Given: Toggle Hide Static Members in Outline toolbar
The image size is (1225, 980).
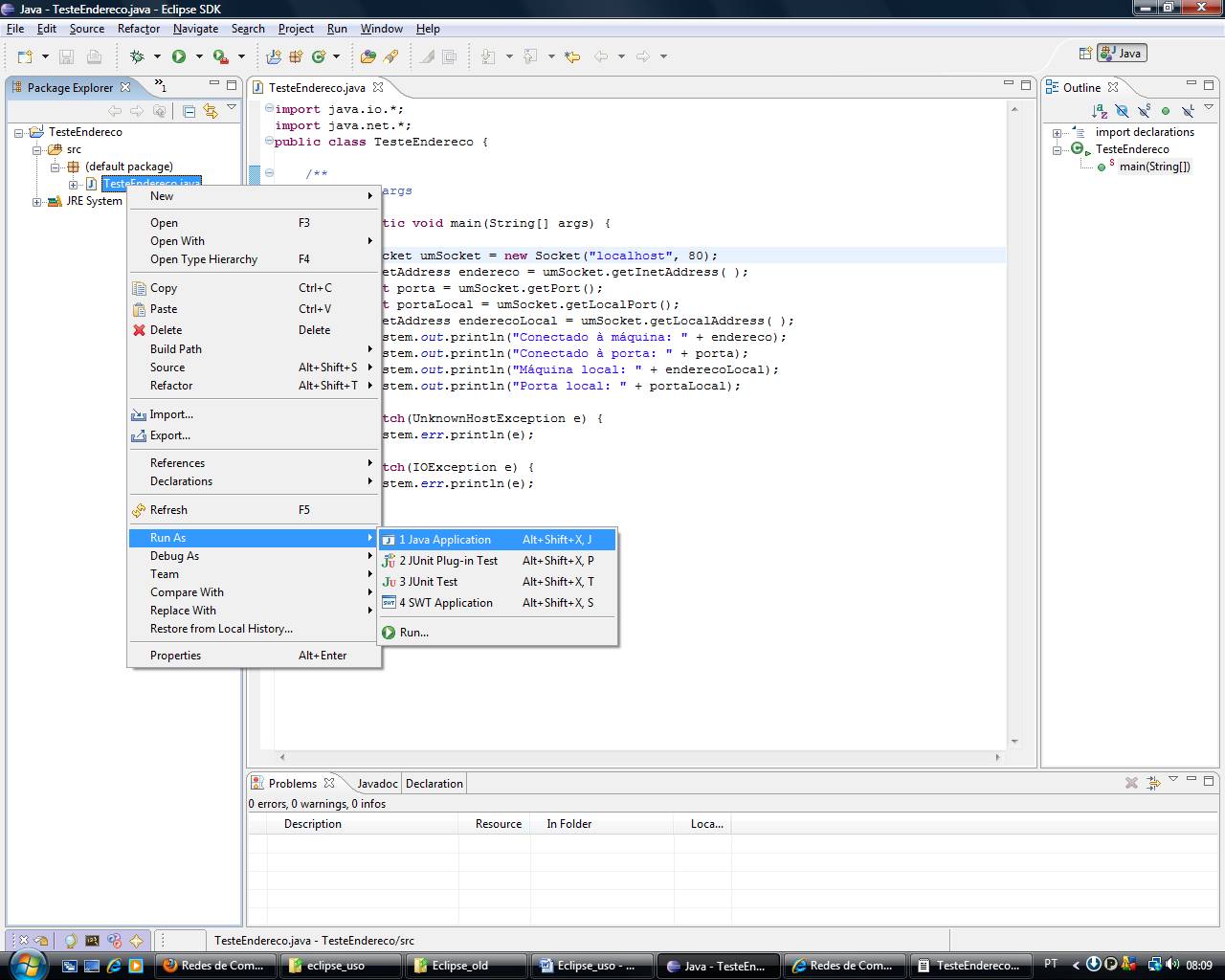Looking at the screenshot, I should click(x=1144, y=111).
